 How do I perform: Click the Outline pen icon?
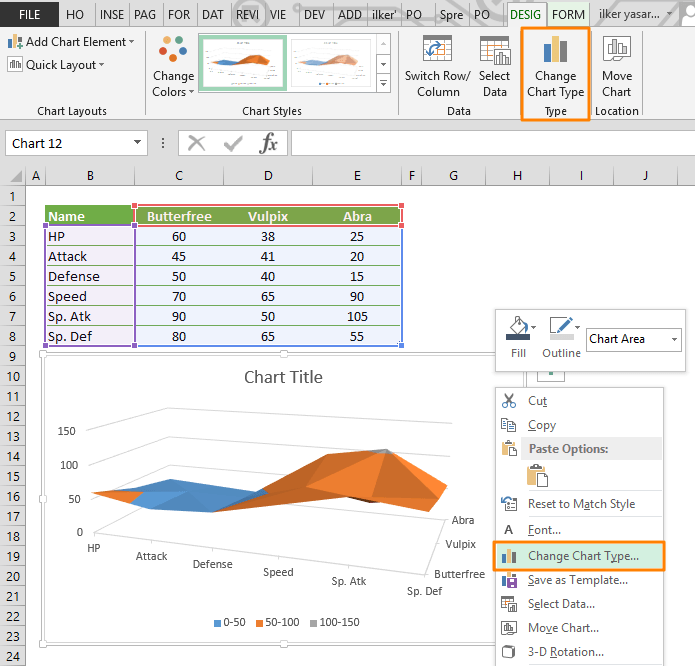click(562, 329)
